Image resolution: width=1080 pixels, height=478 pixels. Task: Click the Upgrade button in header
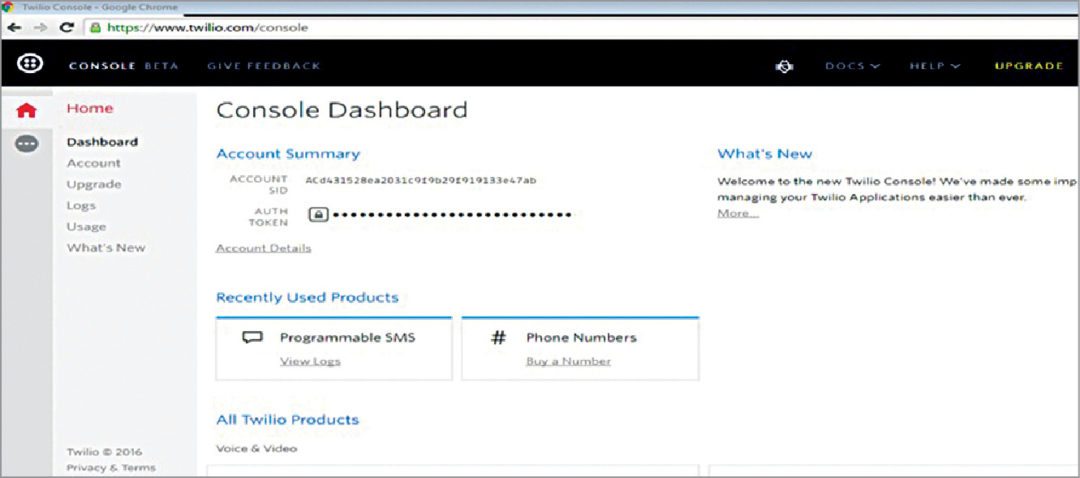tap(1028, 66)
